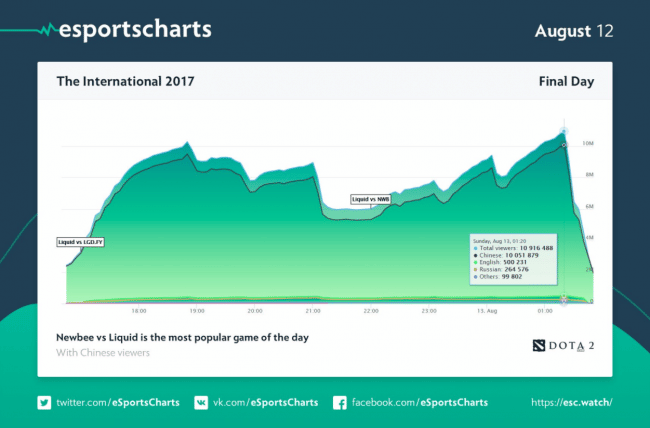Open vk.com/eSportsCharts link
The height and width of the screenshot is (428, 650).
tap(267, 402)
